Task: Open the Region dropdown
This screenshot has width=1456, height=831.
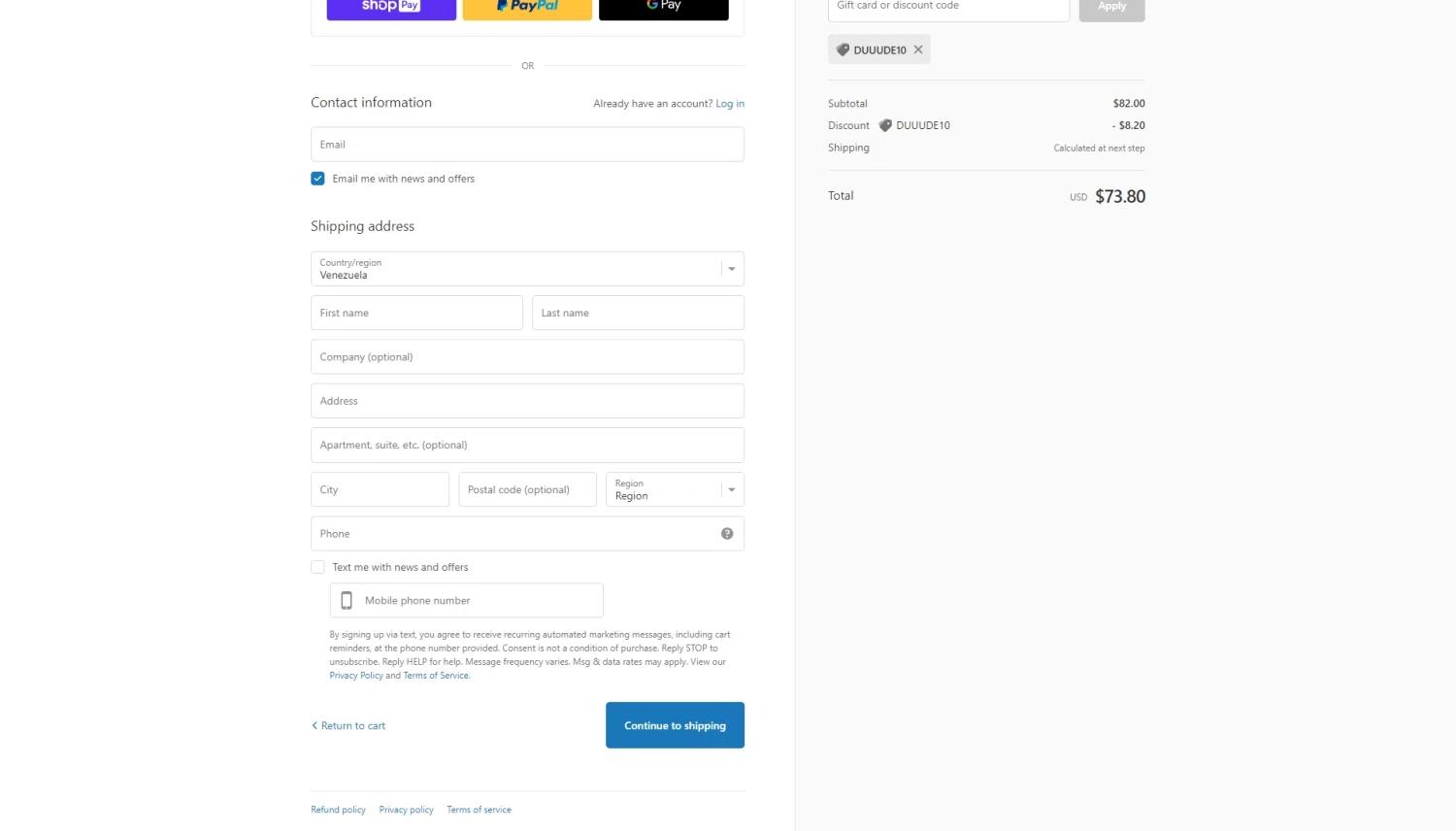Action: coord(675,489)
